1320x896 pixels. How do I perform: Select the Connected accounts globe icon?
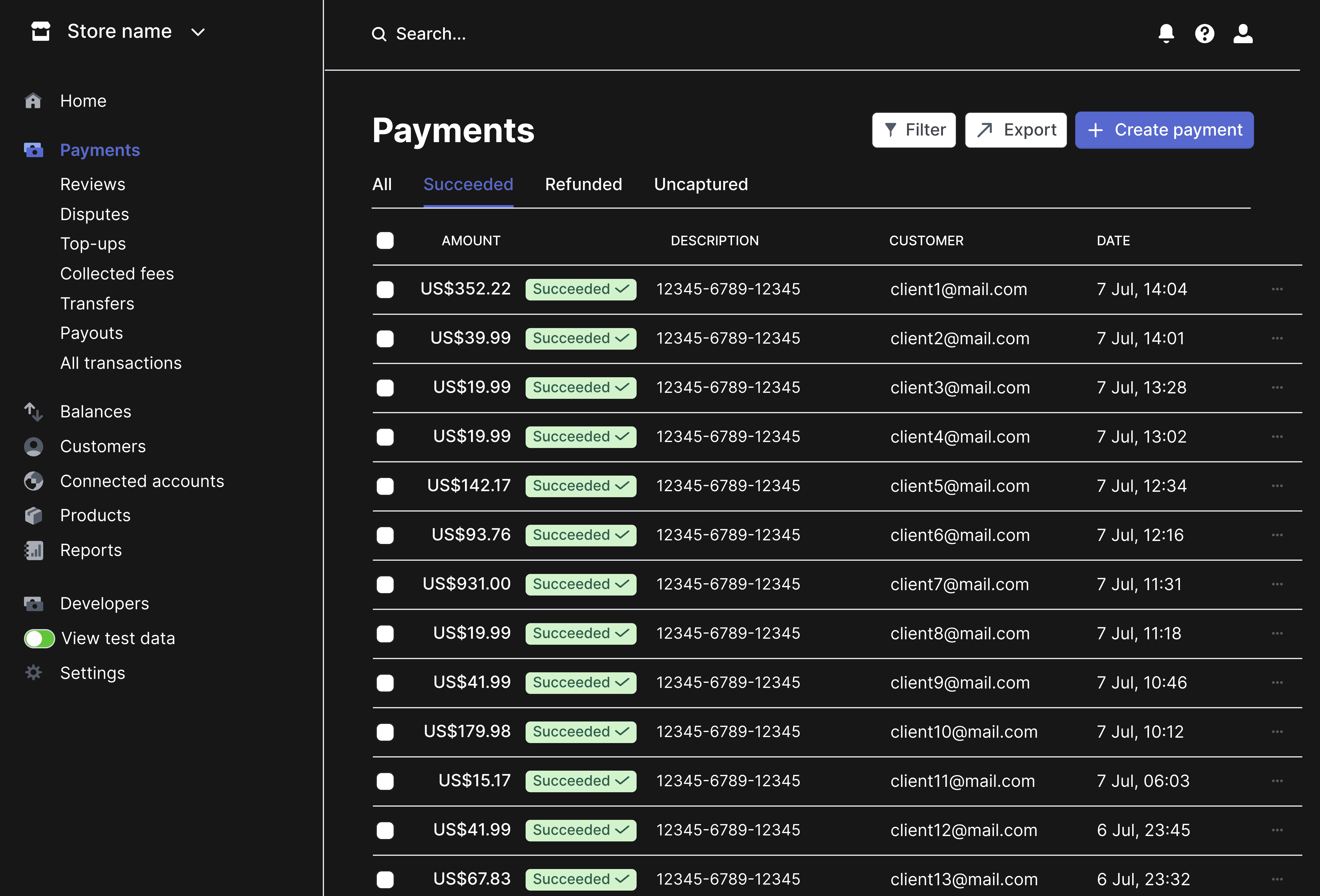[x=34, y=481]
